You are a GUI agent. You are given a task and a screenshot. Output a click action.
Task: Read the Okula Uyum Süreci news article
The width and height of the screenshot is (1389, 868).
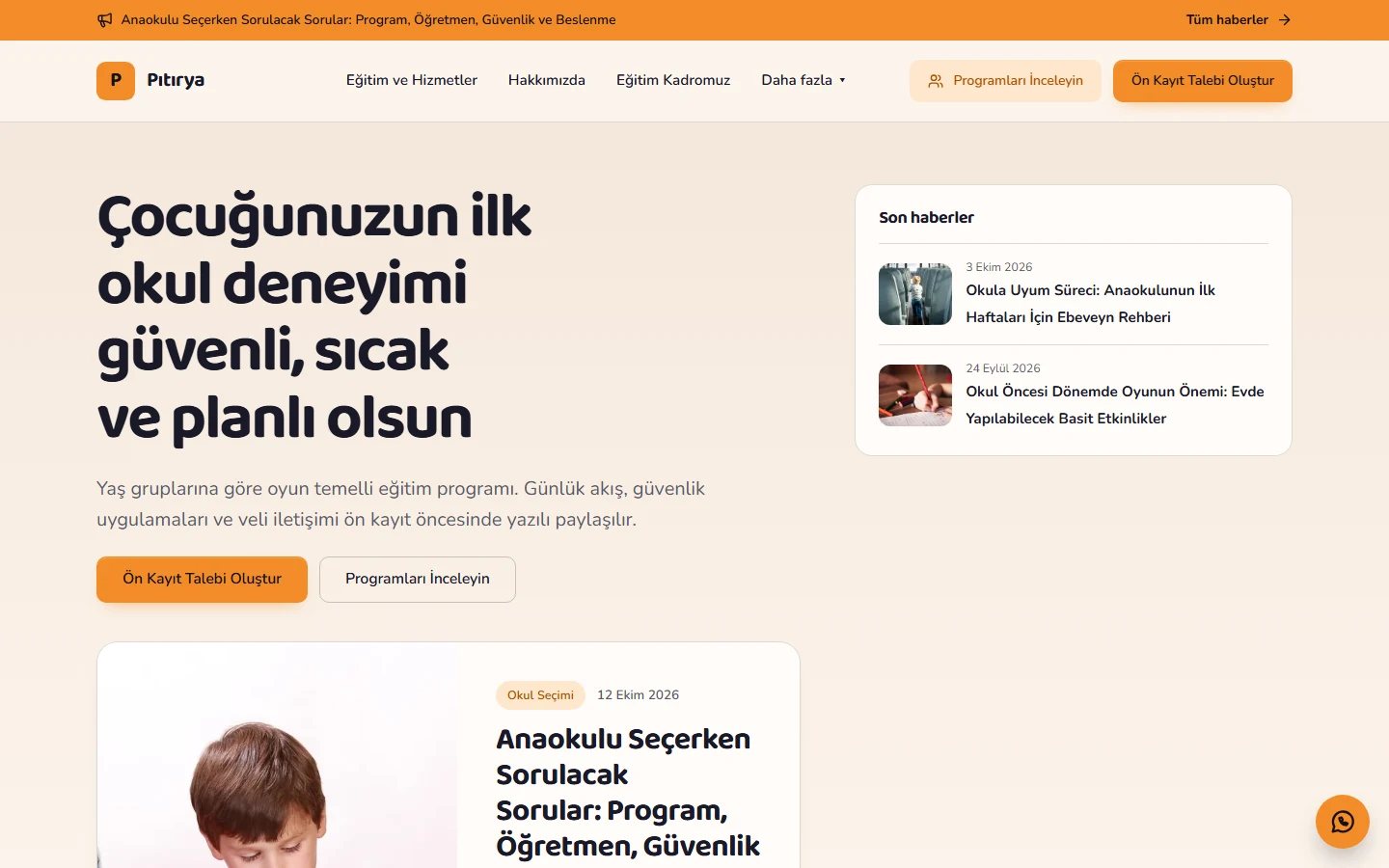pos(1090,304)
